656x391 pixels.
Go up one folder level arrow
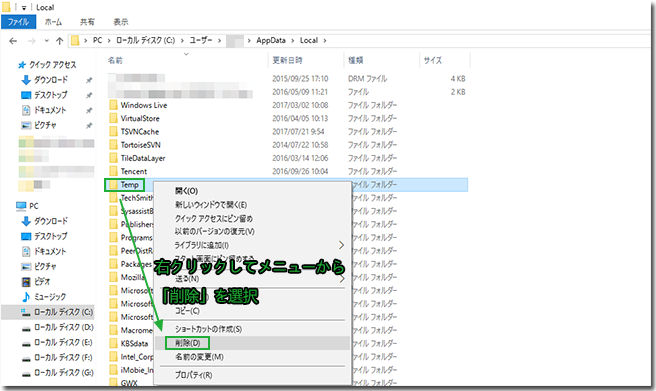(x=59, y=41)
